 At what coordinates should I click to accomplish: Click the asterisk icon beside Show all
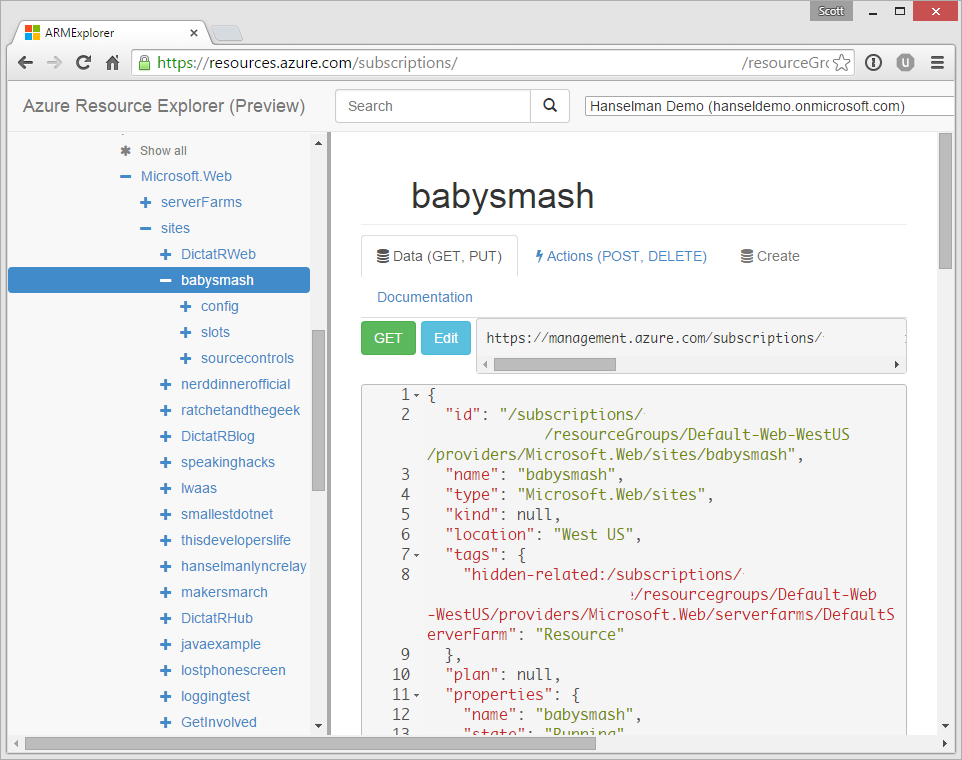(126, 151)
